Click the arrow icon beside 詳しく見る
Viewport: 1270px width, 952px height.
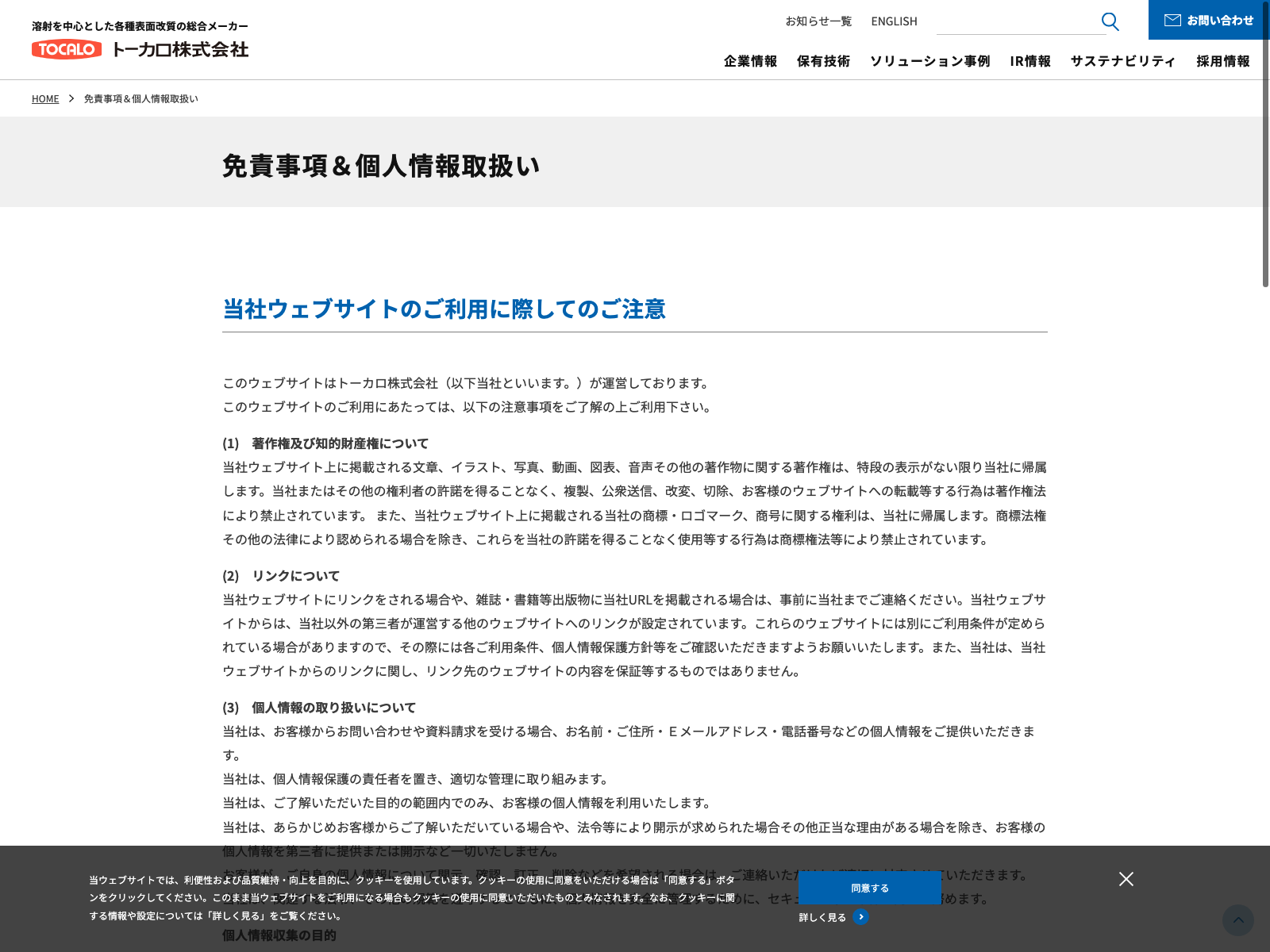860,917
